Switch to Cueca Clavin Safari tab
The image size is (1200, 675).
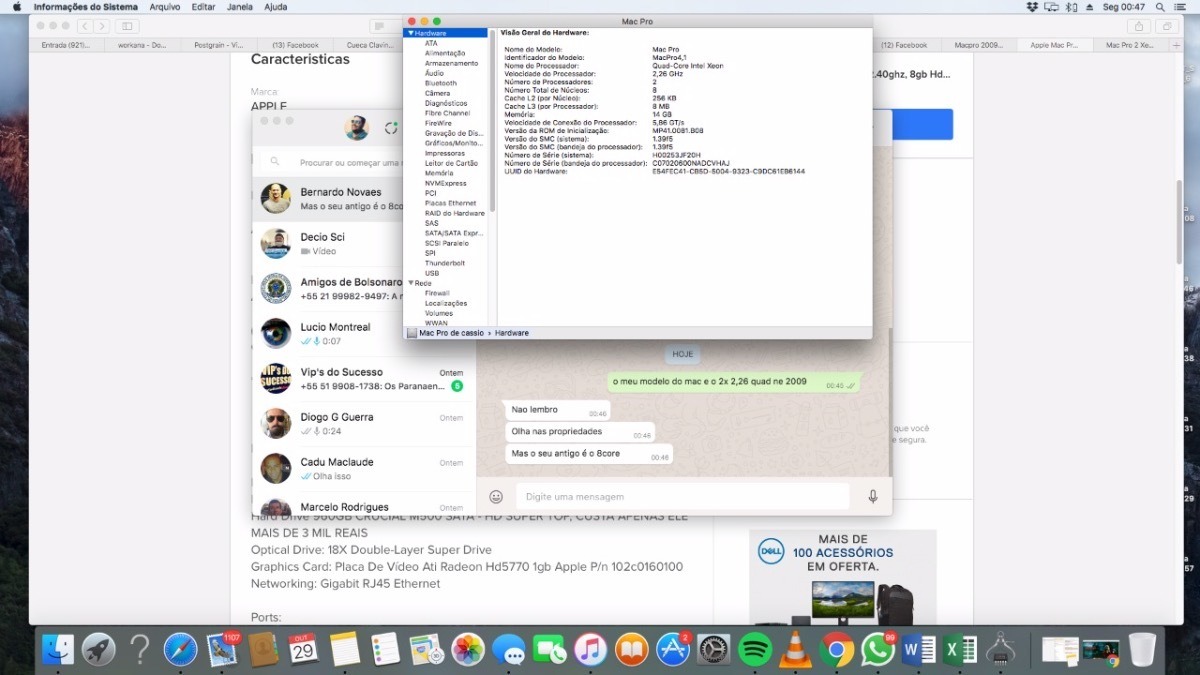coord(370,45)
